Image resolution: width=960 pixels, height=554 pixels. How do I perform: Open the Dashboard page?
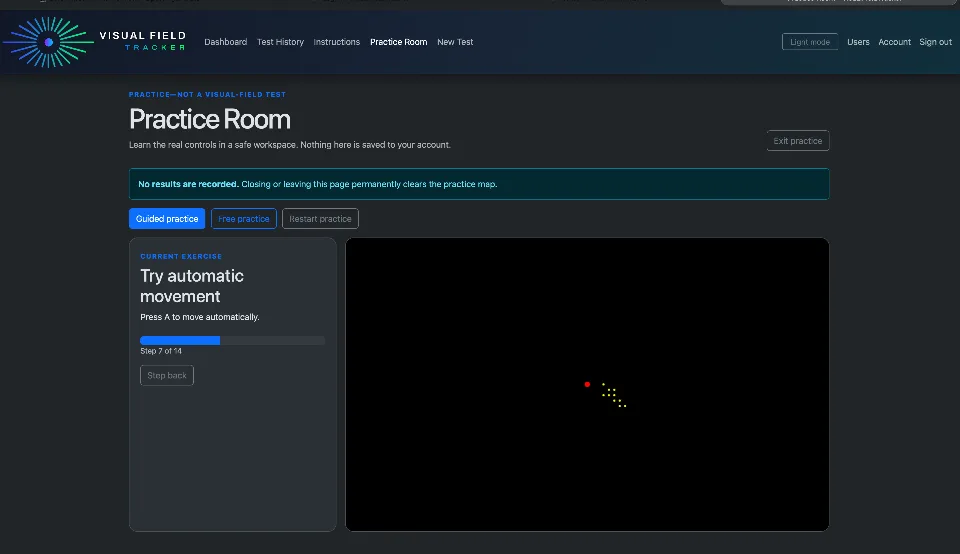[x=225, y=42]
